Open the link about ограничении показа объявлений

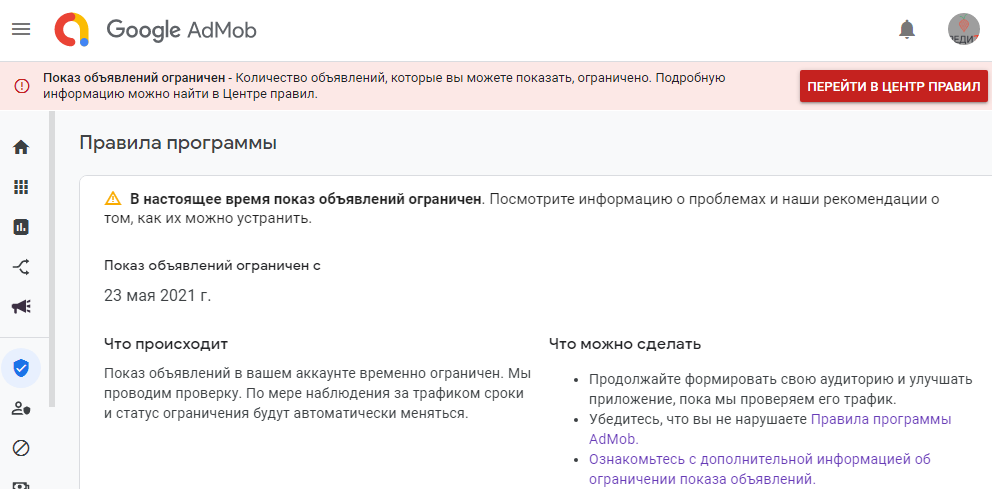tap(760, 468)
